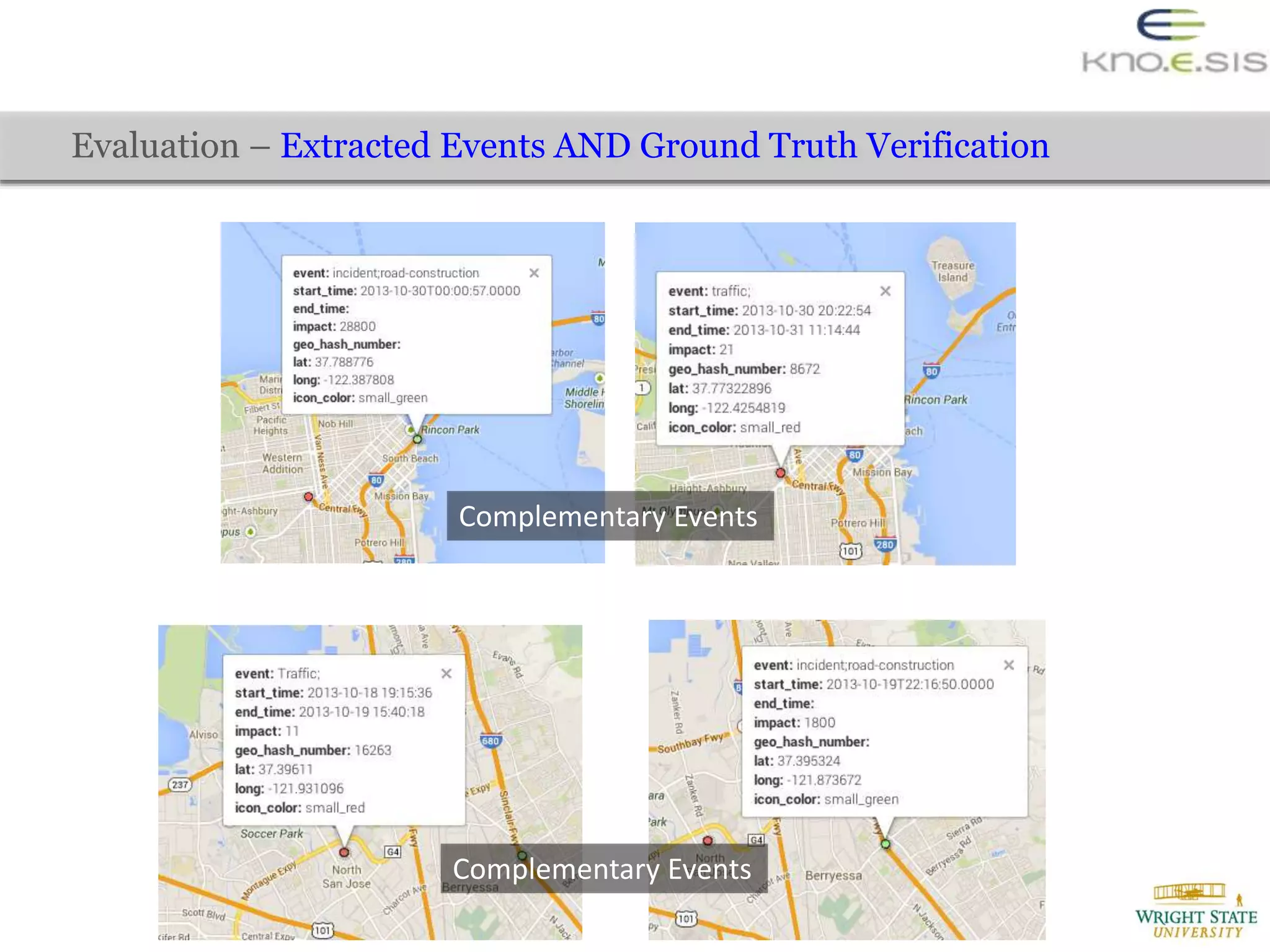Click the Southbay Fwy map label

click(x=691, y=743)
